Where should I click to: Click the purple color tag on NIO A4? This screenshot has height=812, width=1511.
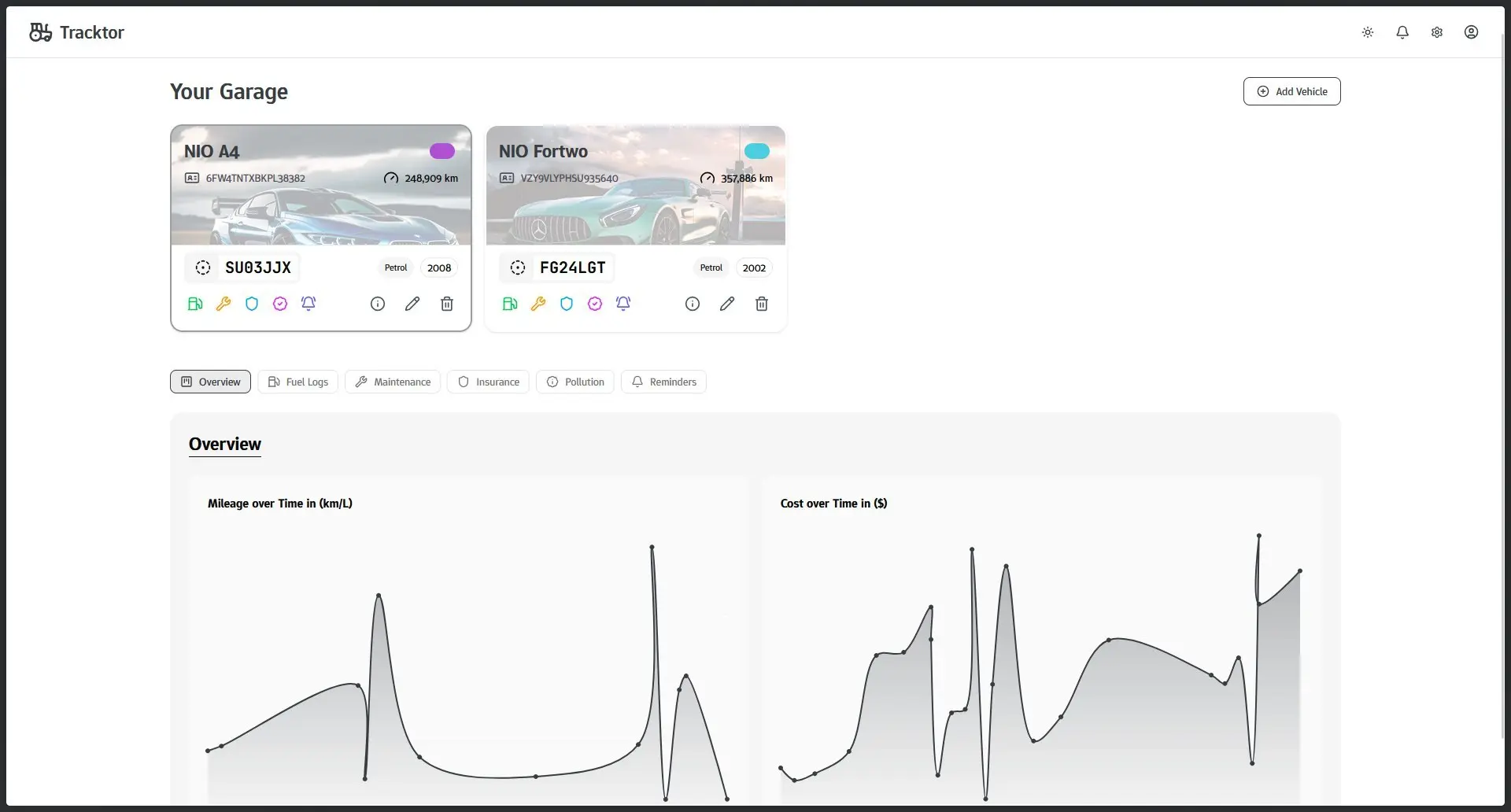(442, 151)
